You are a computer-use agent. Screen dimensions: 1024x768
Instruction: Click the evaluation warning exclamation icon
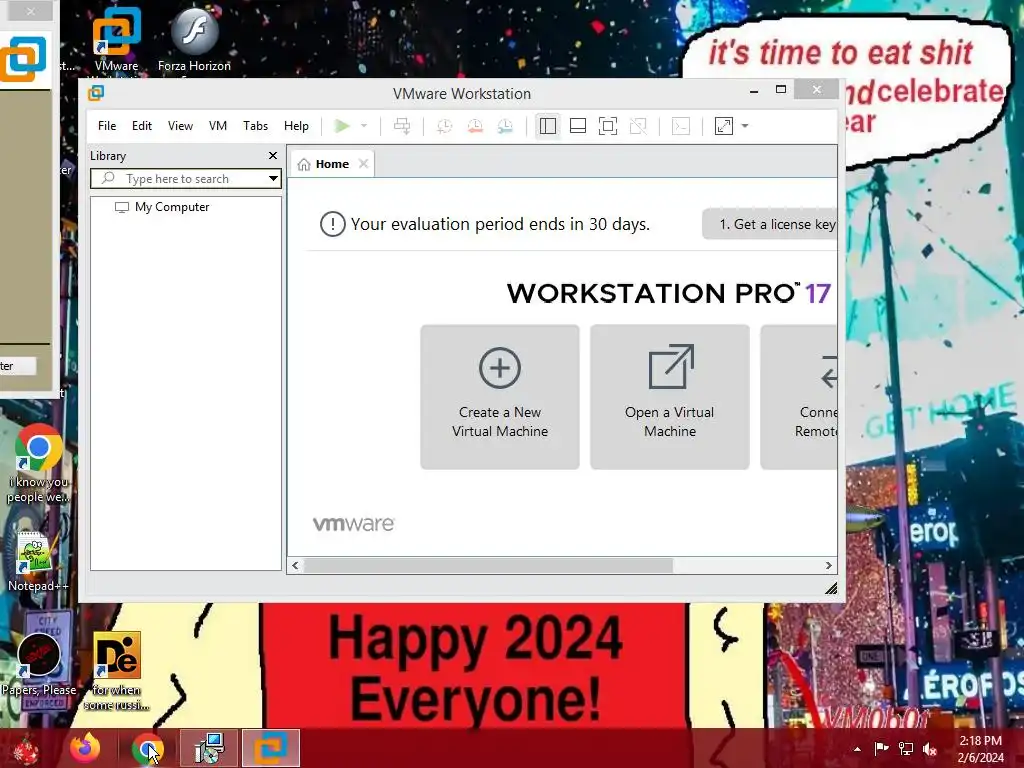point(332,224)
